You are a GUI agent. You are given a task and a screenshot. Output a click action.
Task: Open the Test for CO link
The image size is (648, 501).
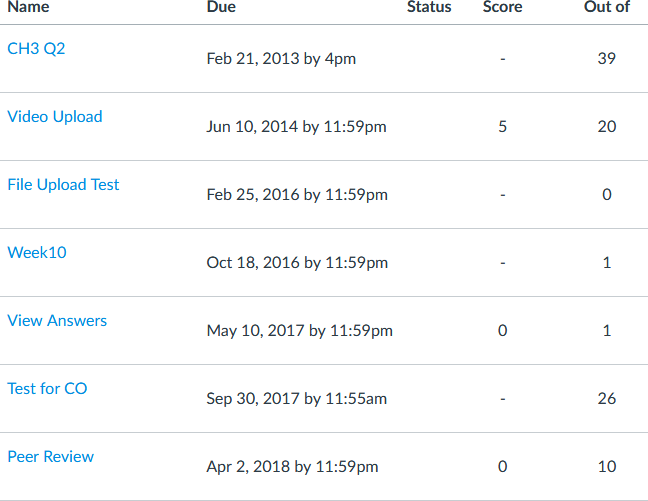pos(48,389)
